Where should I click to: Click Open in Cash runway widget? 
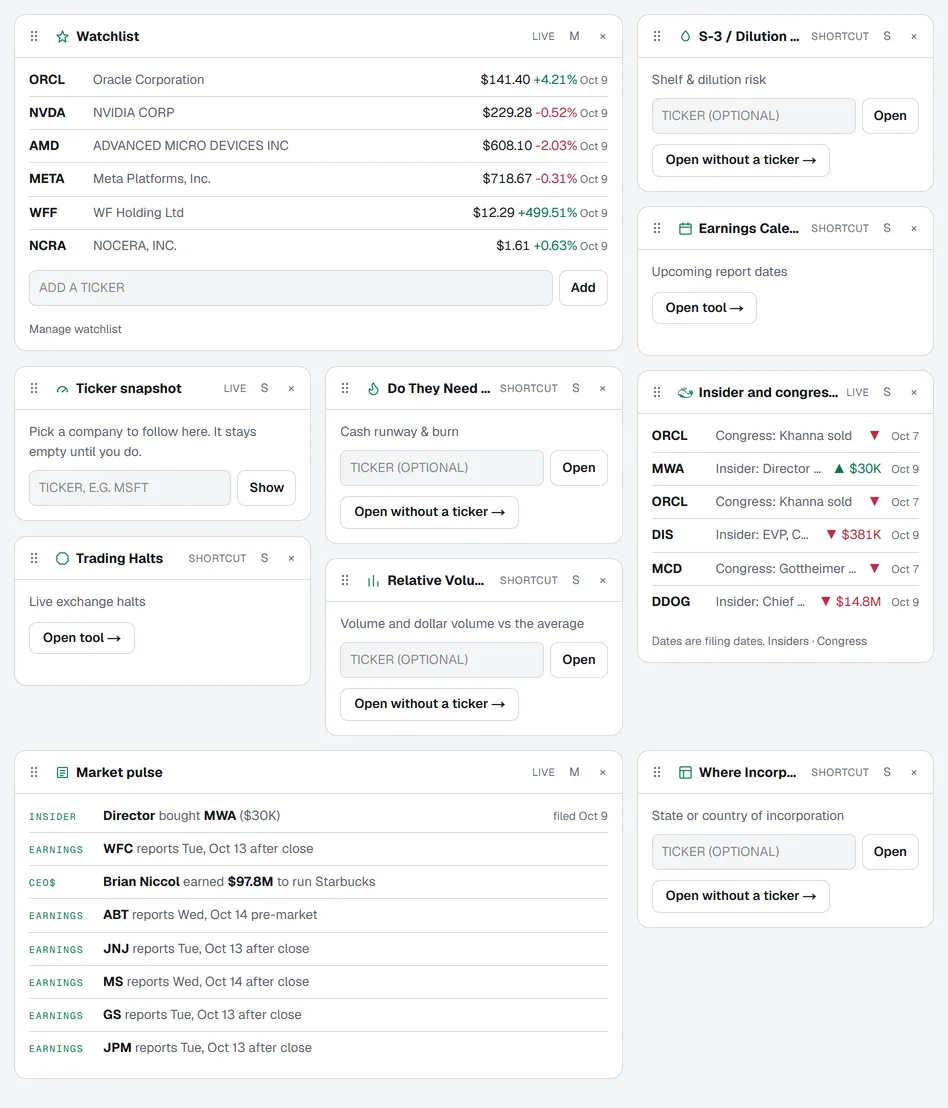[x=579, y=468]
